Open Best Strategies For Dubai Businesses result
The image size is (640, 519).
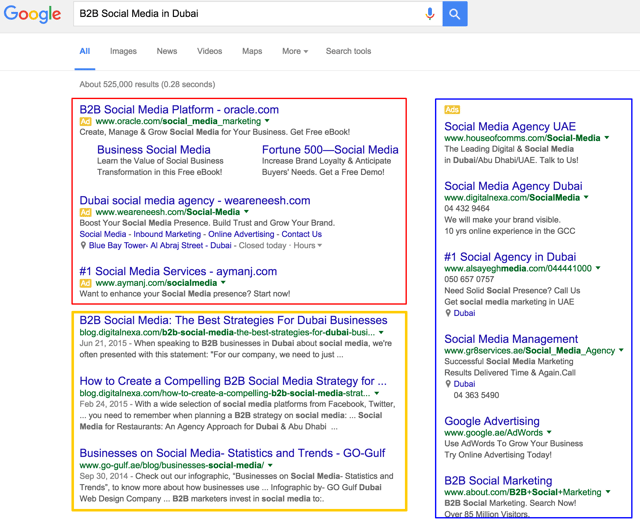233,320
